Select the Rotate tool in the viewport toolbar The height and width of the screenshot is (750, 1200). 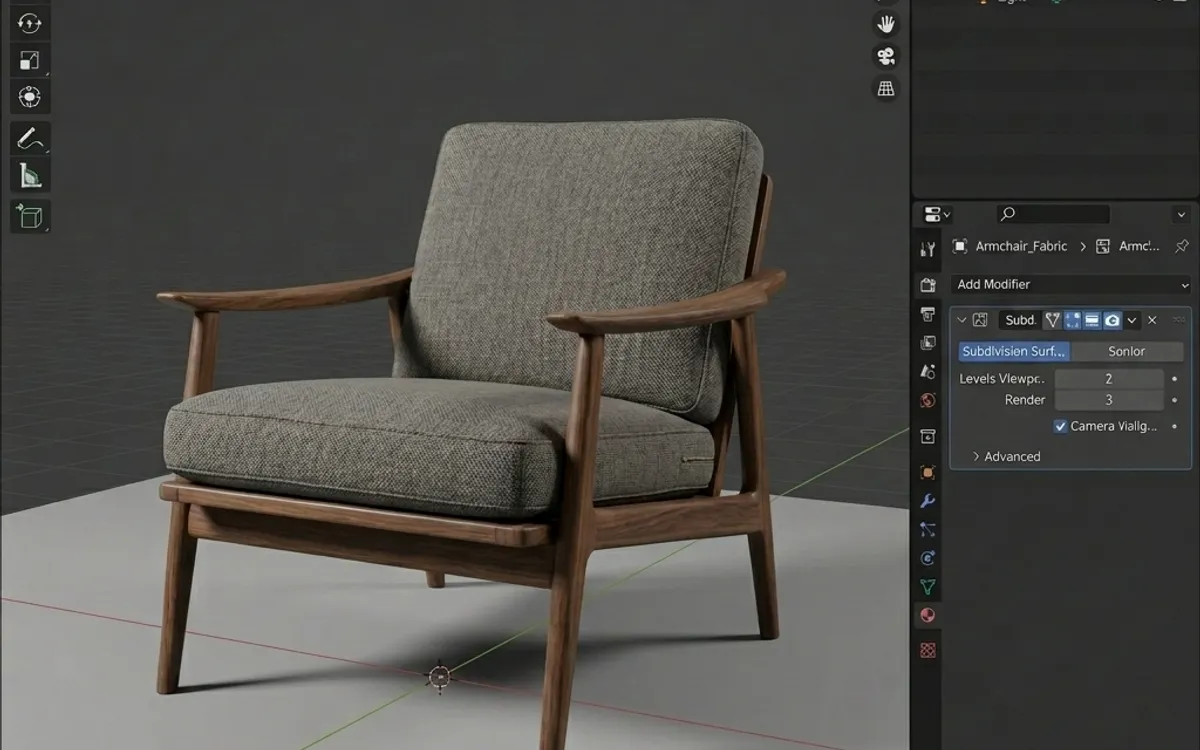(x=30, y=22)
